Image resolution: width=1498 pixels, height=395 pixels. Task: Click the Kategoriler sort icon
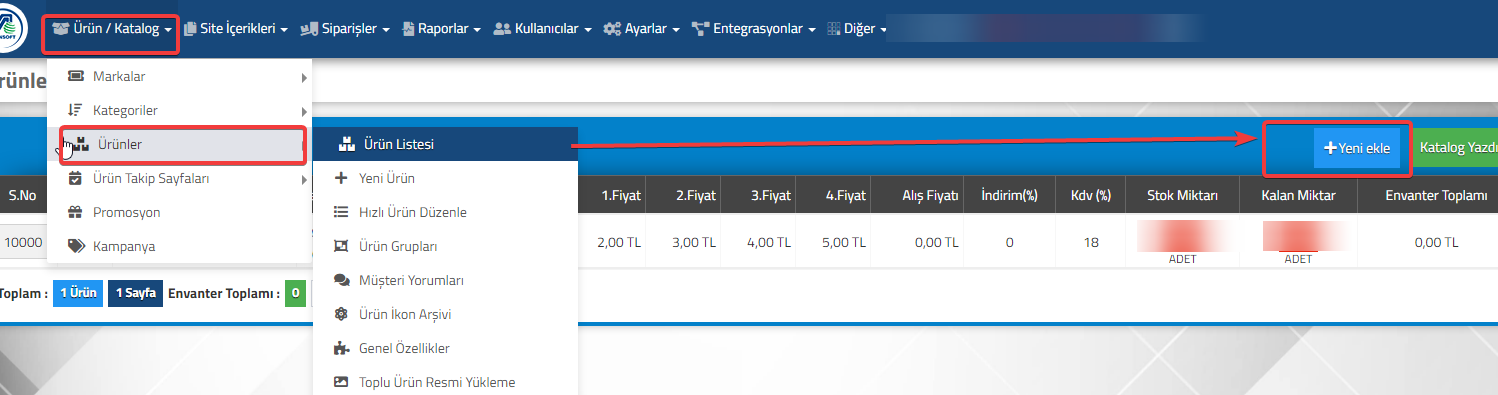[x=75, y=110]
